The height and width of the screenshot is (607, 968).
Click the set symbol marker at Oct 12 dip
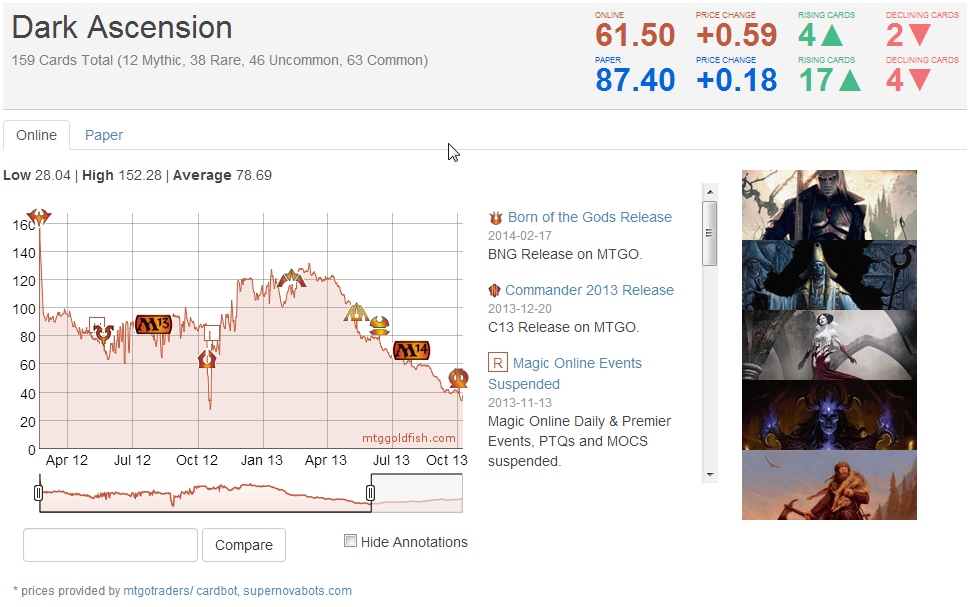(x=207, y=358)
